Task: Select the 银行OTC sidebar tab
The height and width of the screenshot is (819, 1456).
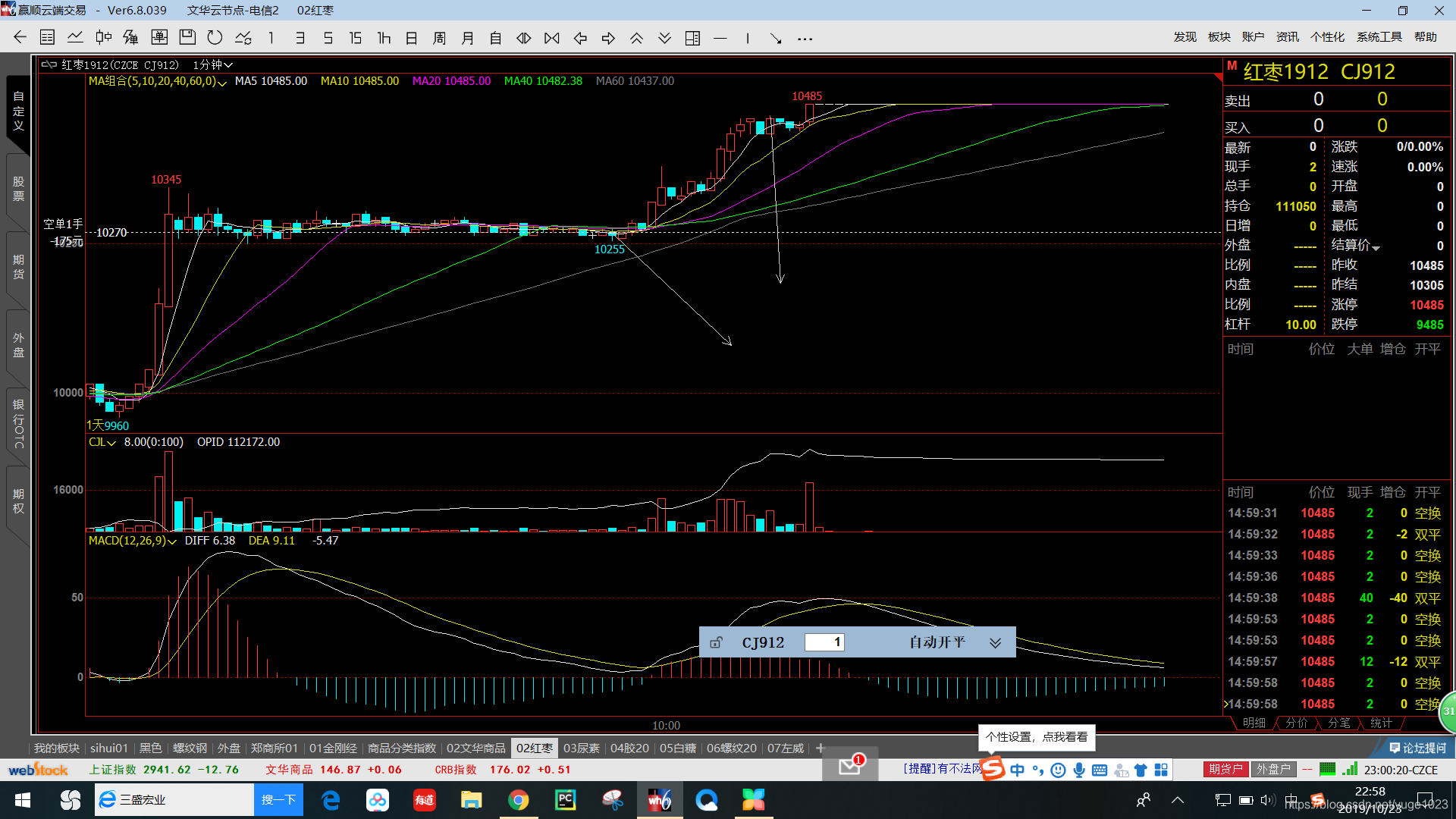Action: point(18,423)
